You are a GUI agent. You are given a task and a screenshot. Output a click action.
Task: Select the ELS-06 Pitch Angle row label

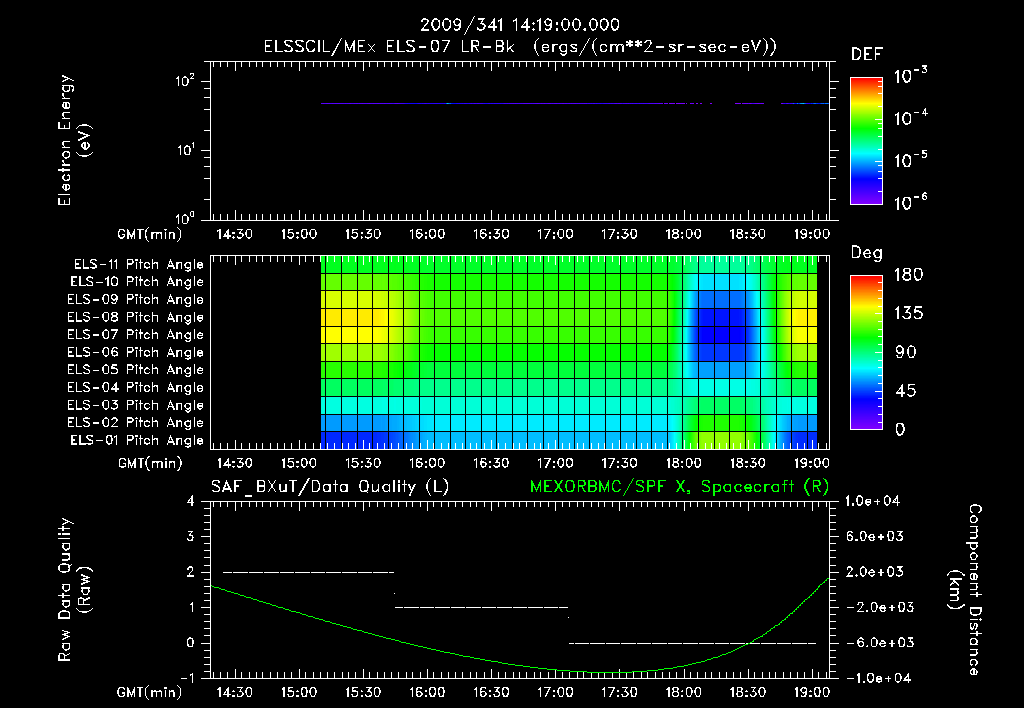pyautogui.click(x=136, y=353)
